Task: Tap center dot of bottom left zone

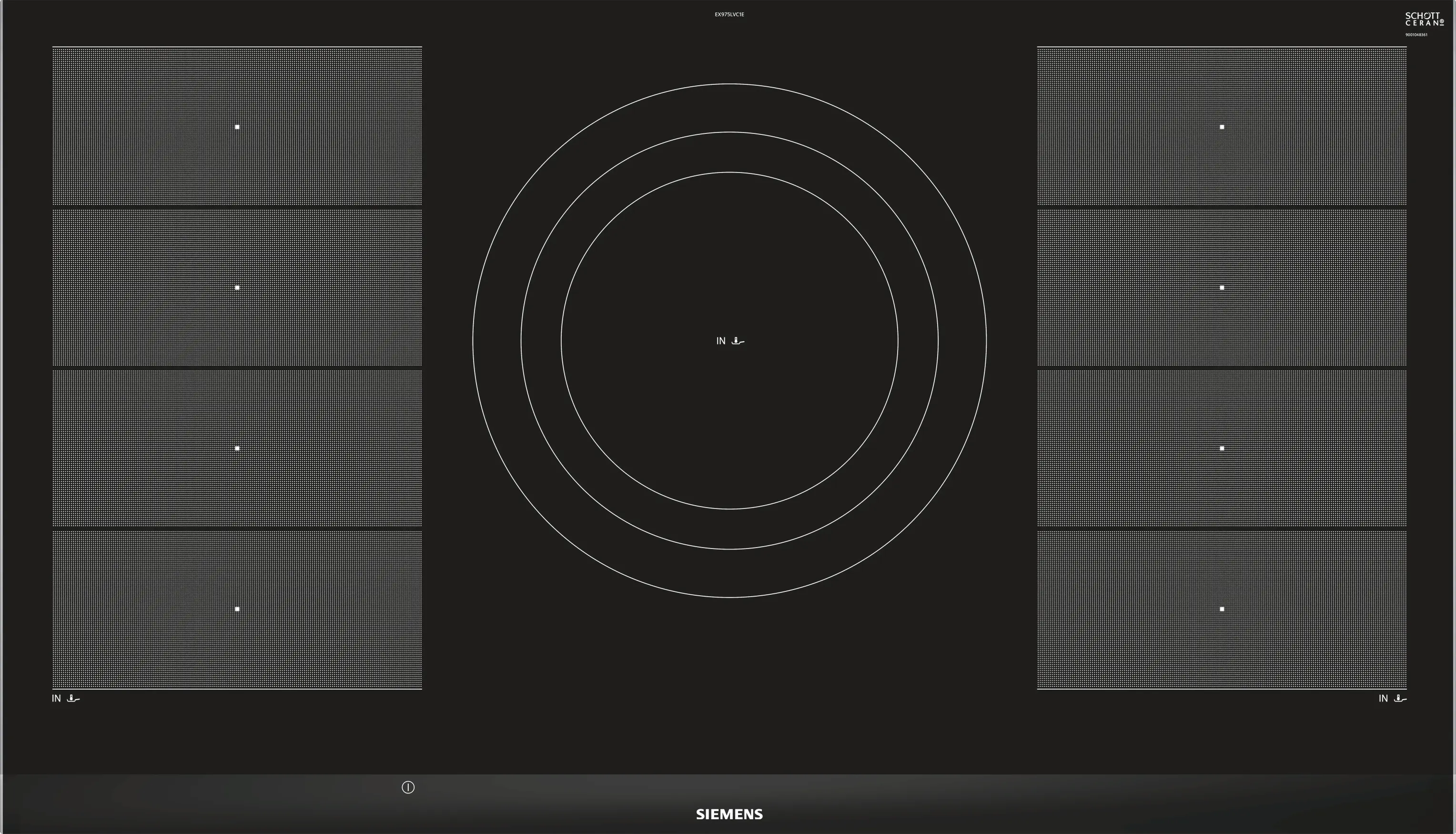Action: point(237,609)
